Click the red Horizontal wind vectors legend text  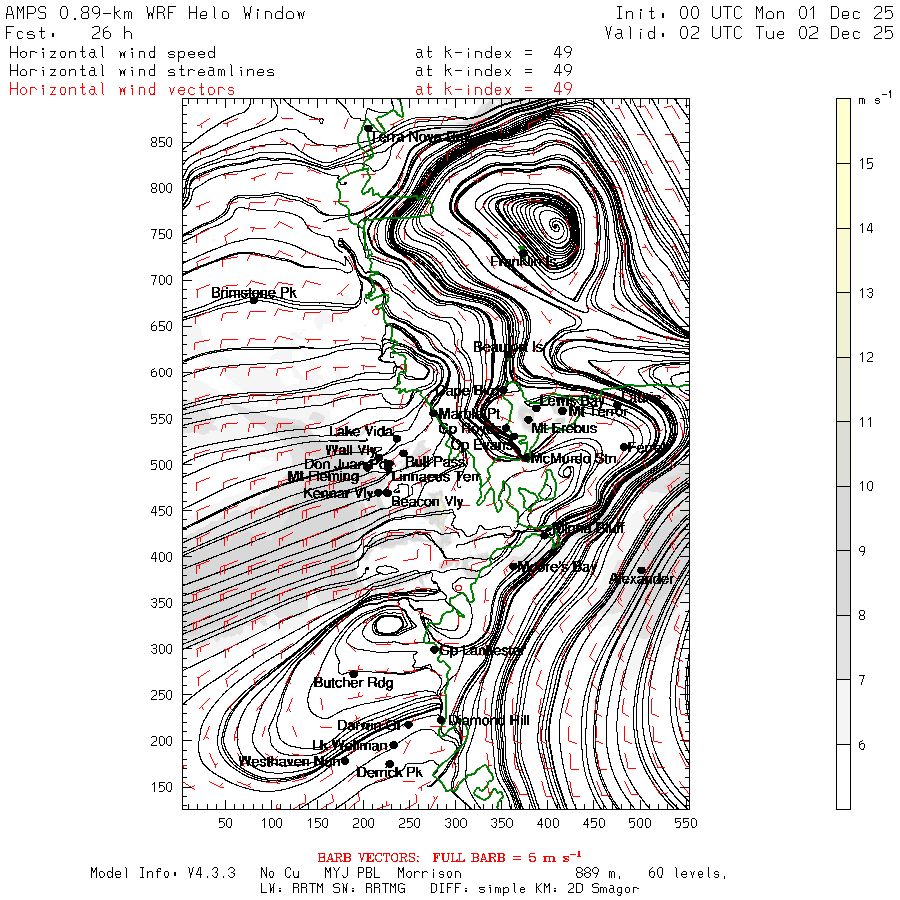tap(122, 90)
